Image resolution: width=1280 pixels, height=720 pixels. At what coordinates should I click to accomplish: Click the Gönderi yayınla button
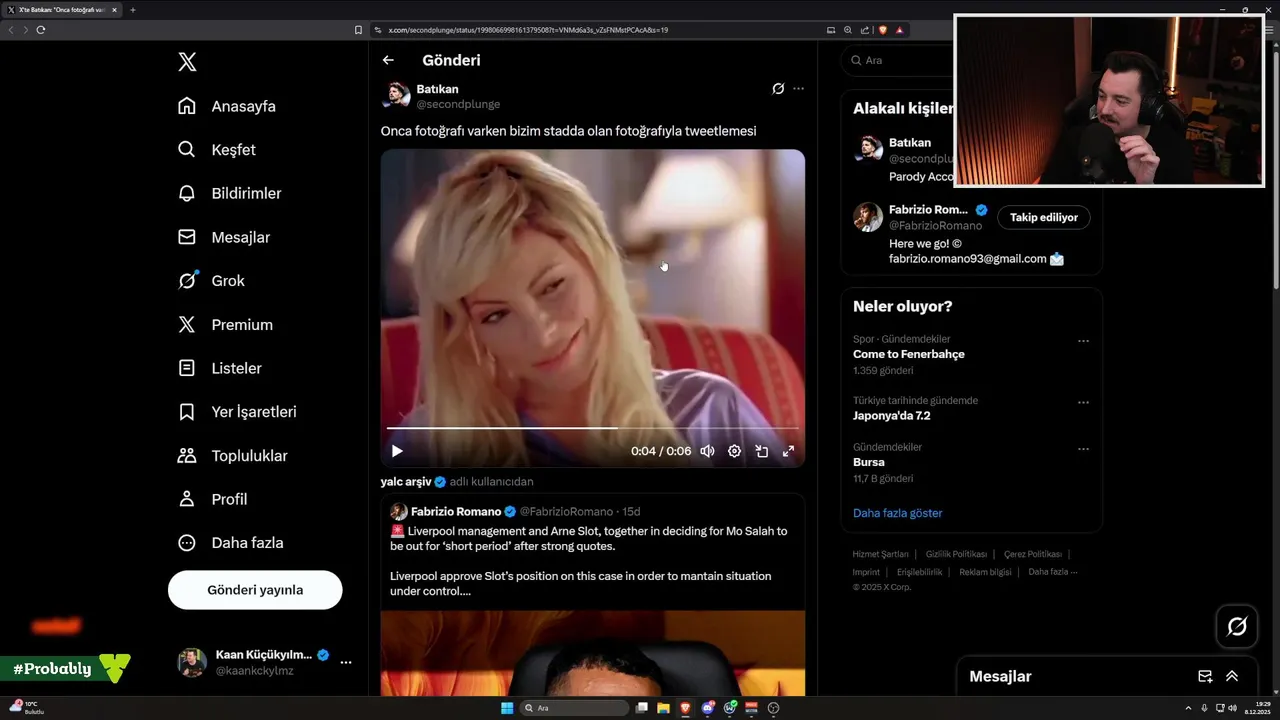point(255,590)
